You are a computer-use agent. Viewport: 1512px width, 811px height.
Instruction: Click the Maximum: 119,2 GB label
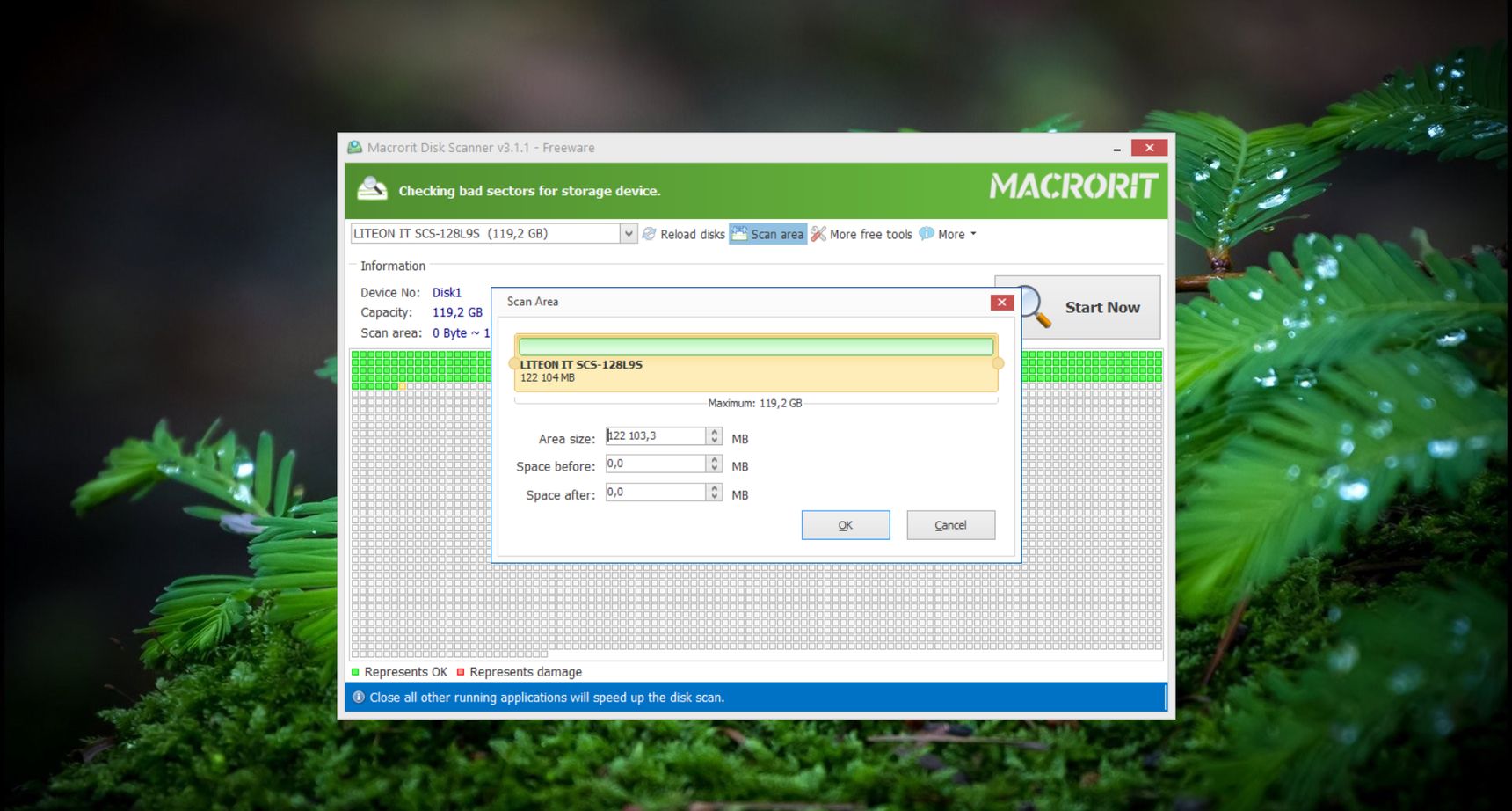(x=755, y=404)
